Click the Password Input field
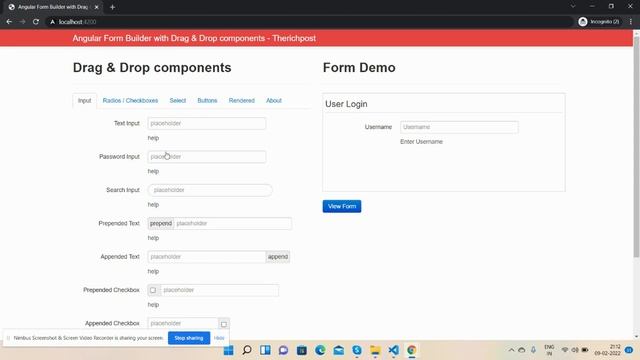 [207, 157]
